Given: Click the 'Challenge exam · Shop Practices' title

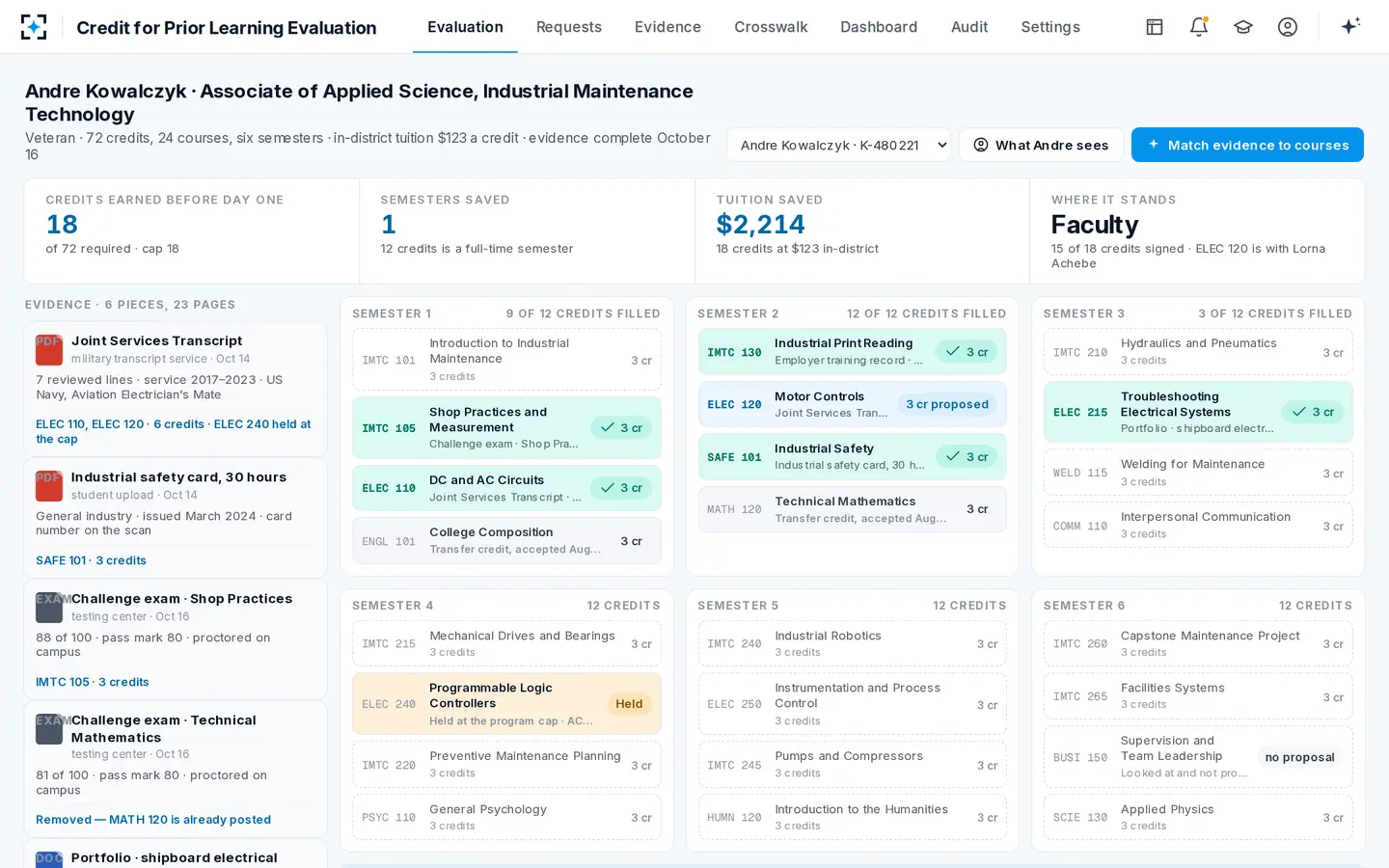Looking at the screenshot, I should coord(181,599).
